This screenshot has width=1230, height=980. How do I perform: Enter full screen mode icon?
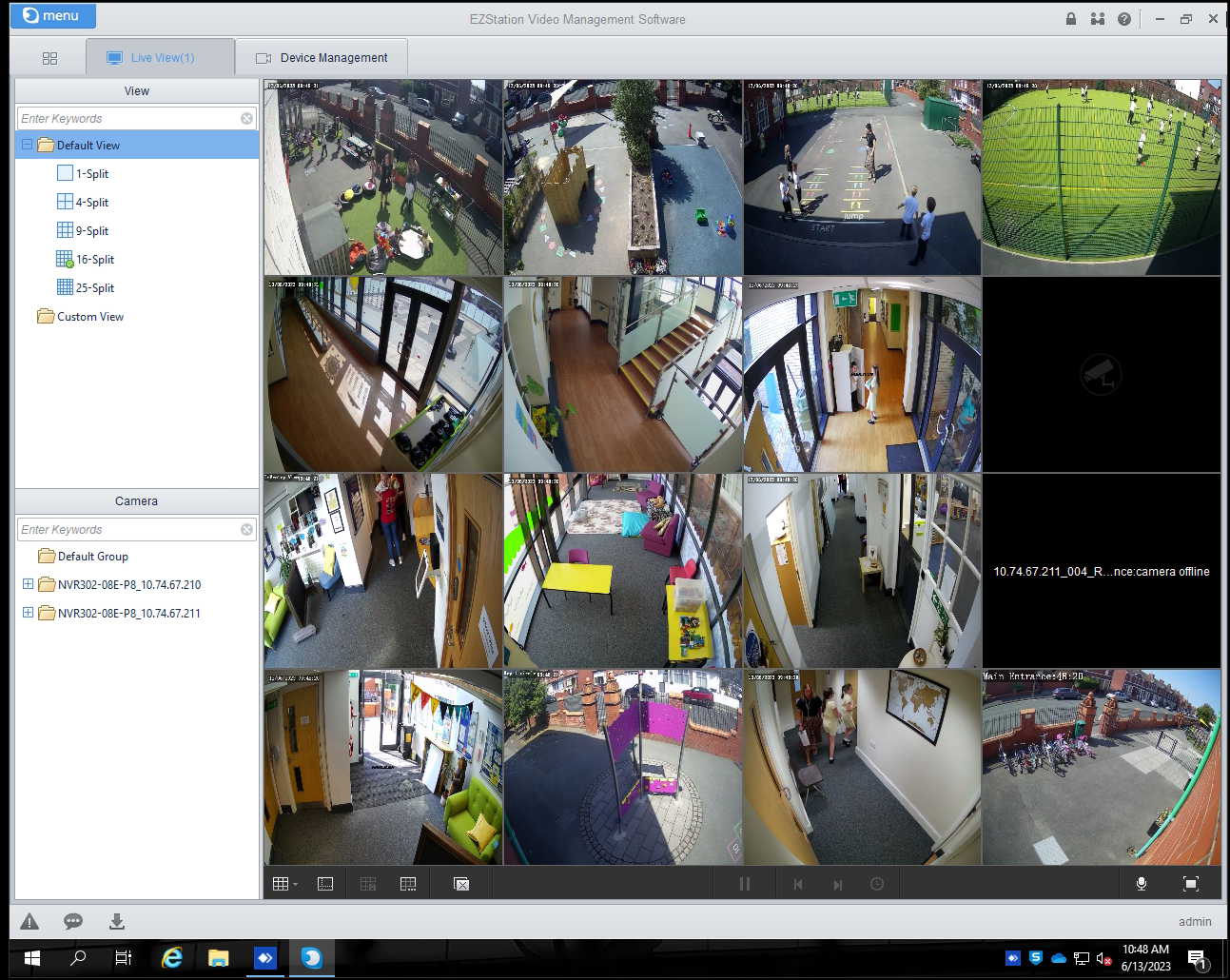click(1190, 884)
